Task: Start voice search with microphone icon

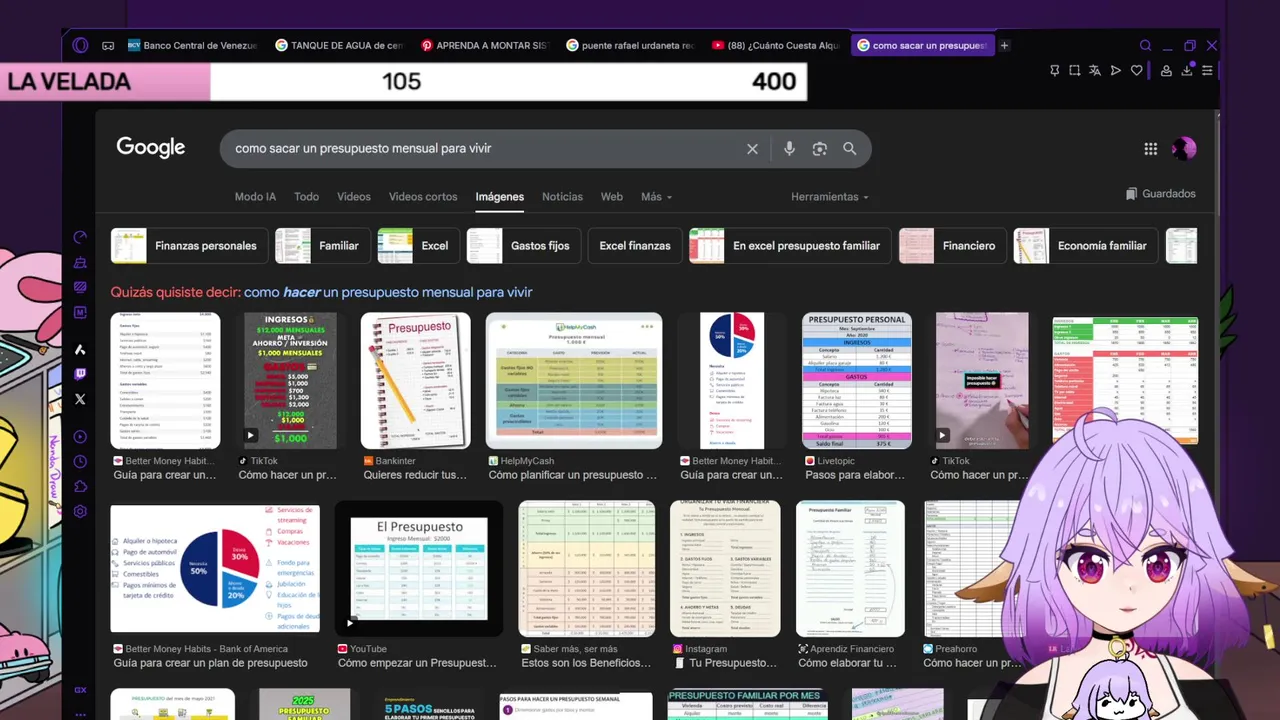Action: [789, 149]
